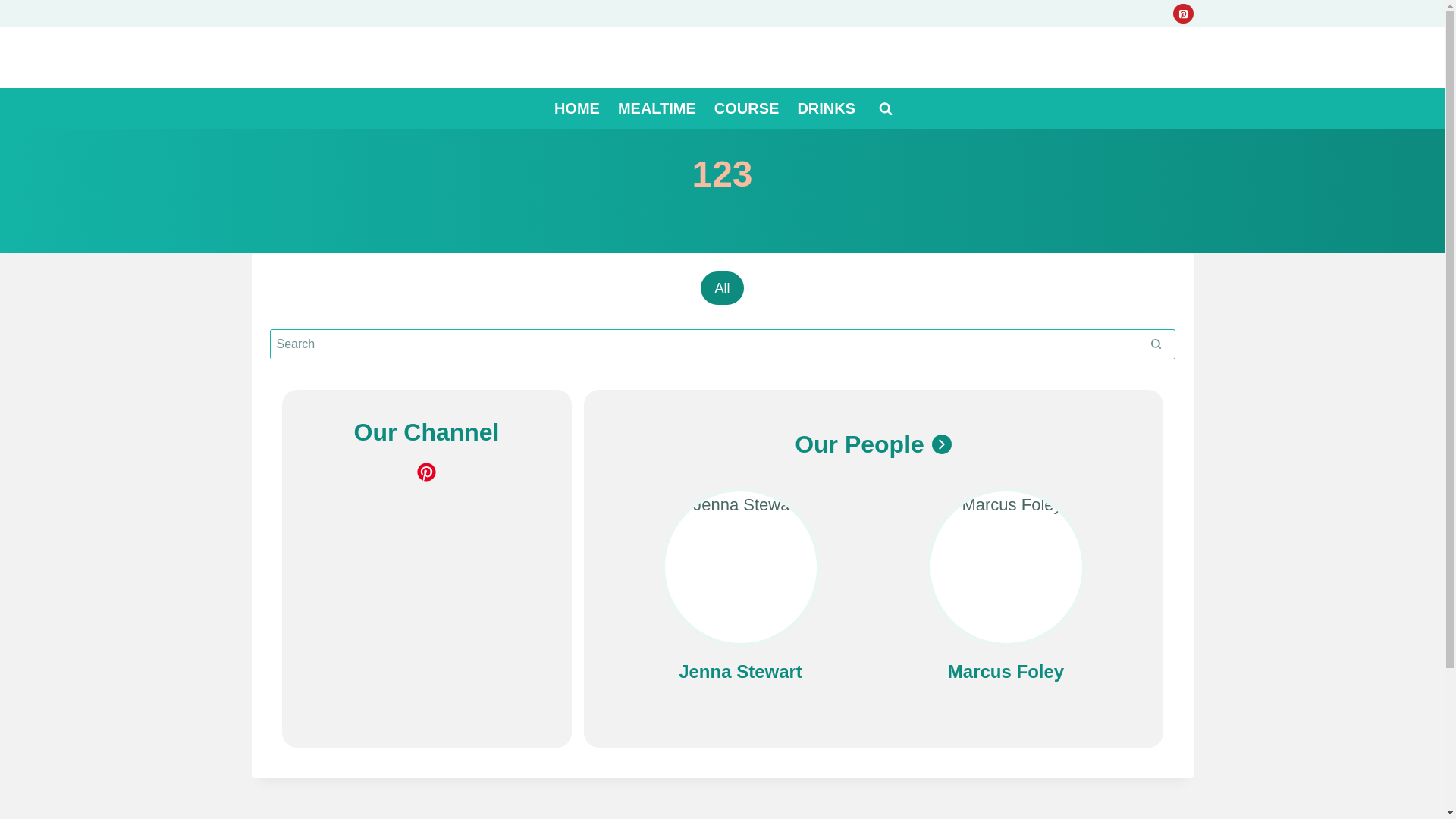Click the Pinterest icon in the top bar
Viewport: 1456px width, 819px height.
point(1183,14)
